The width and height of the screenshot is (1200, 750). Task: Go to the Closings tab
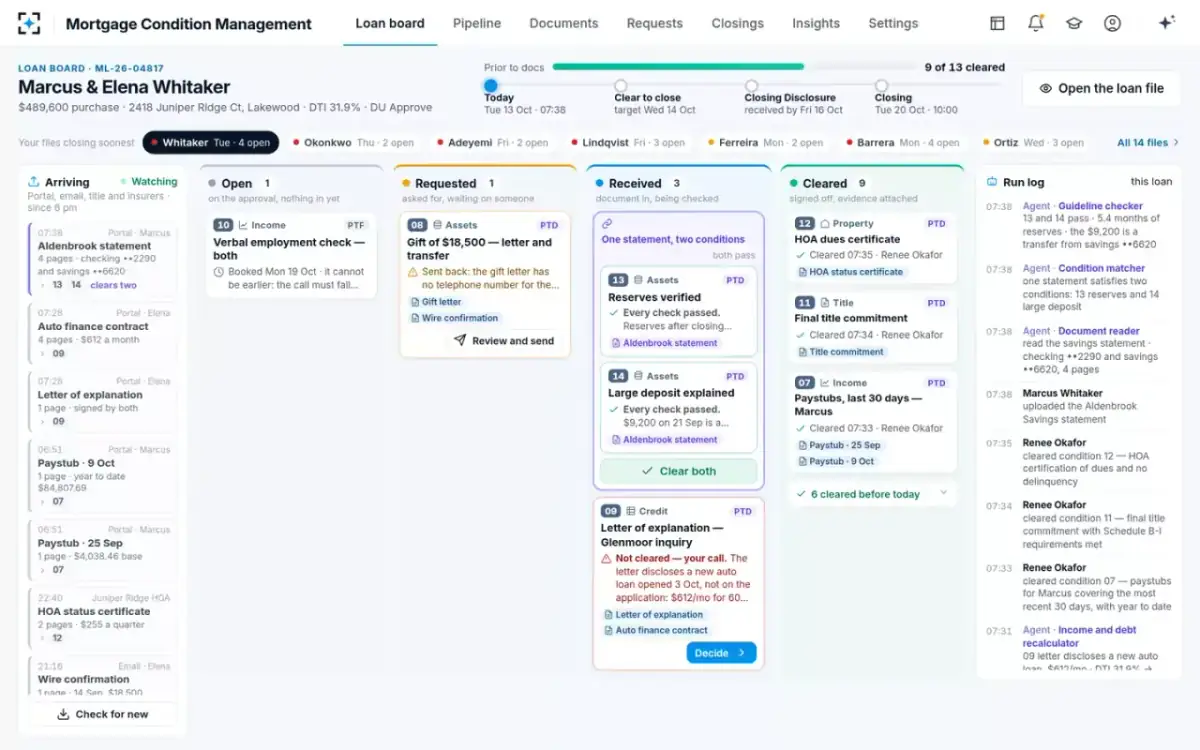(738, 23)
